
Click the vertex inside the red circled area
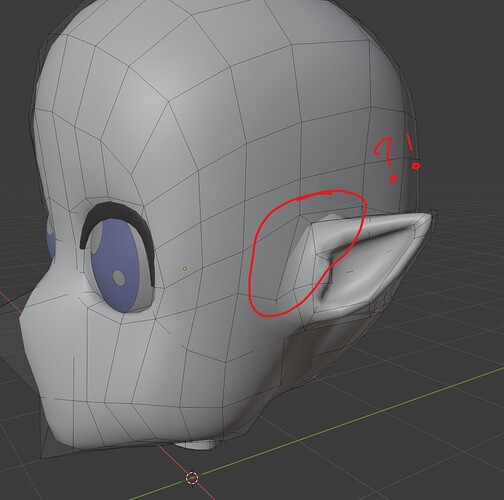[276, 301]
